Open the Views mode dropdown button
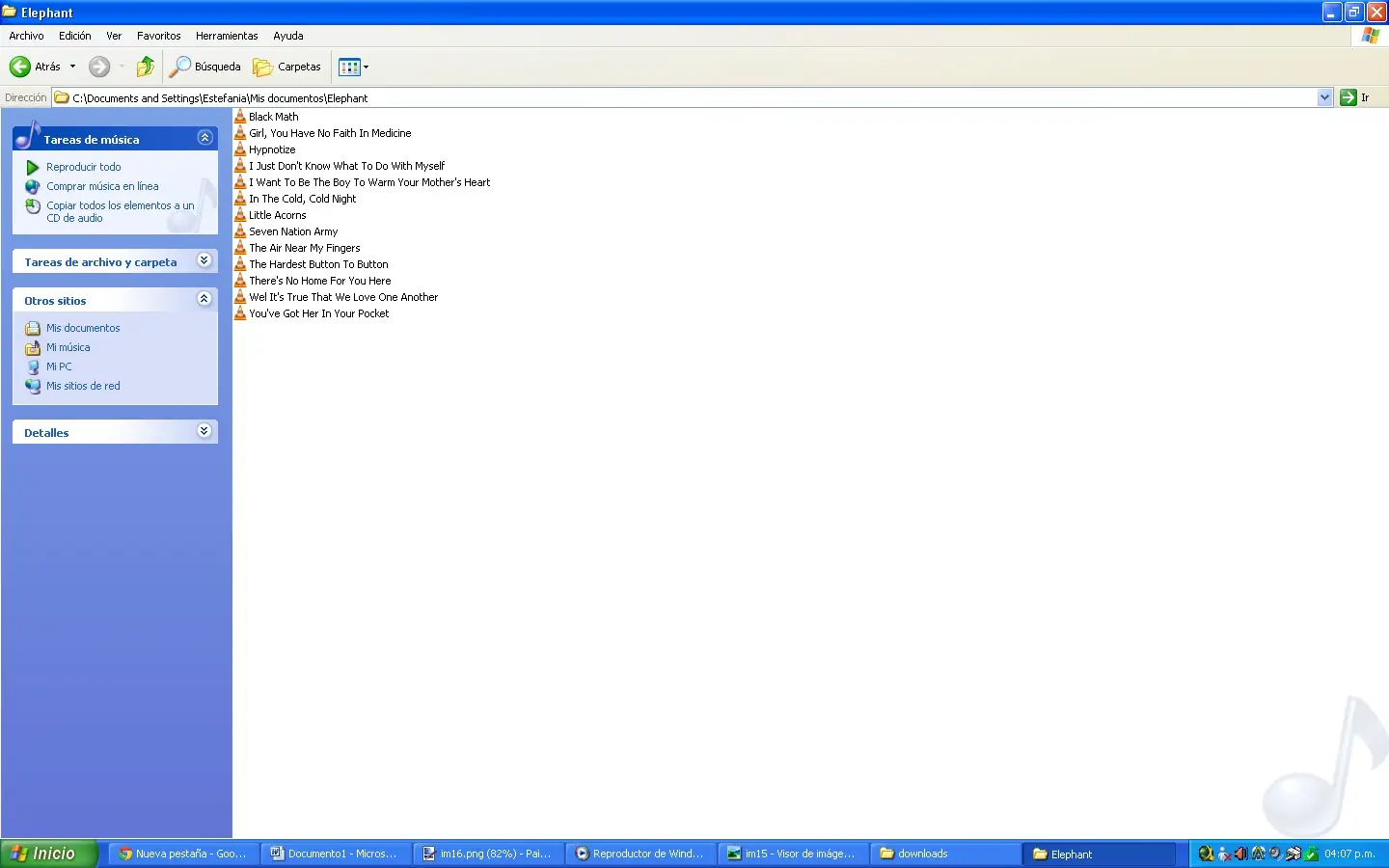 [x=354, y=67]
